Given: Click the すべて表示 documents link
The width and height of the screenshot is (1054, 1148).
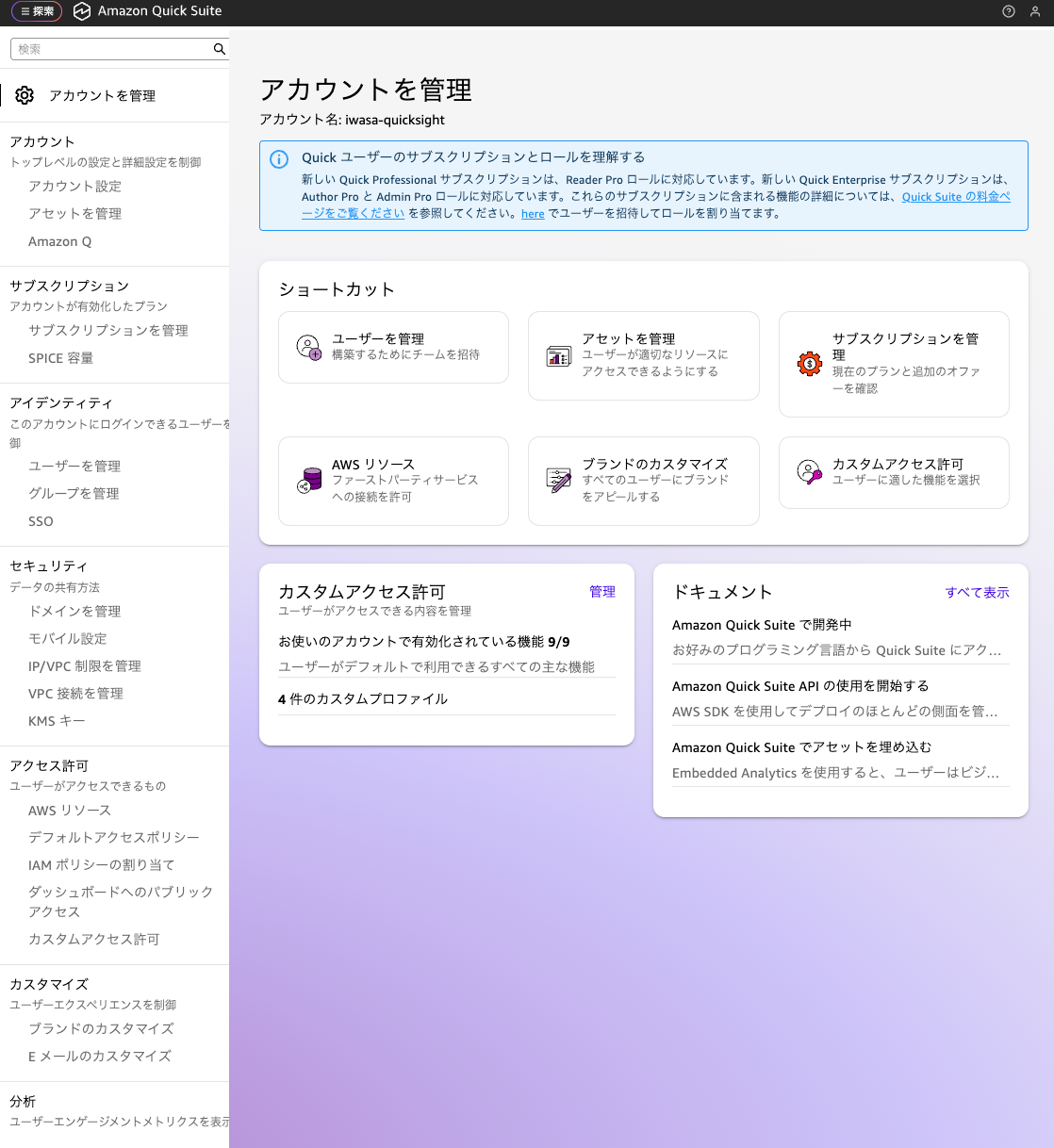Looking at the screenshot, I should coord(977,593).
